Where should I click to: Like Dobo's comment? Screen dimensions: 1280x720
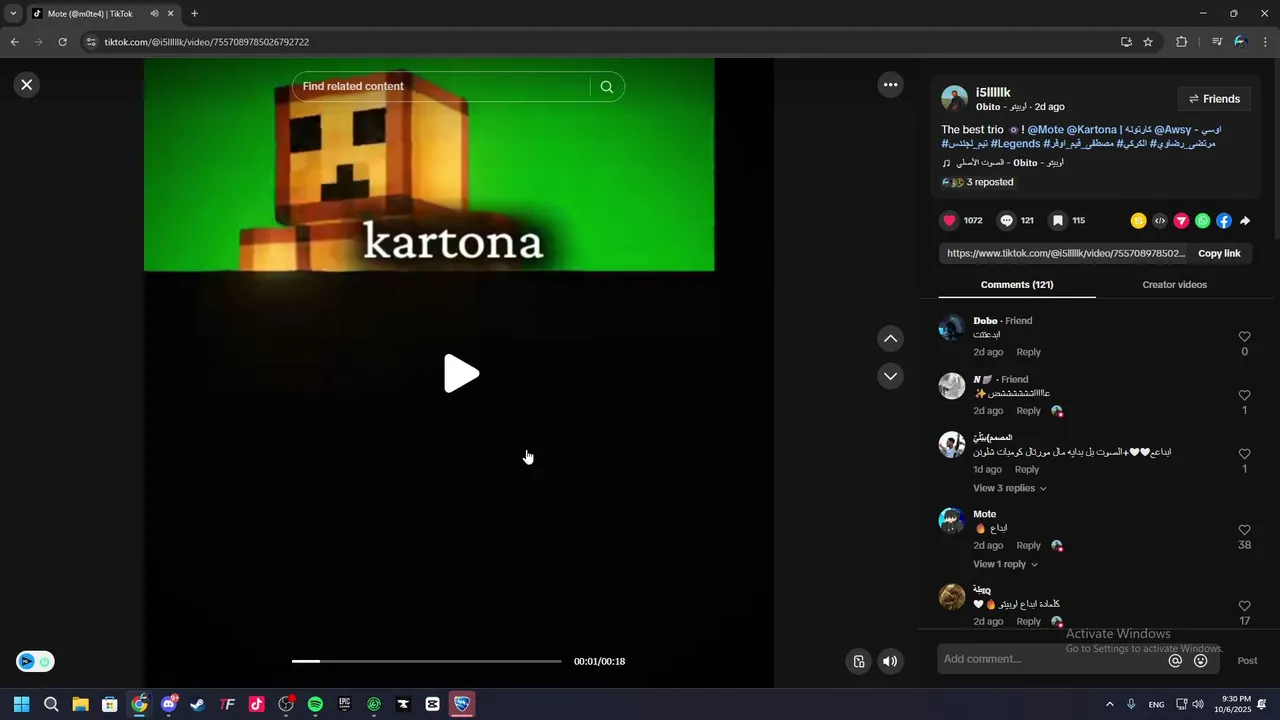pos(1244,337)
